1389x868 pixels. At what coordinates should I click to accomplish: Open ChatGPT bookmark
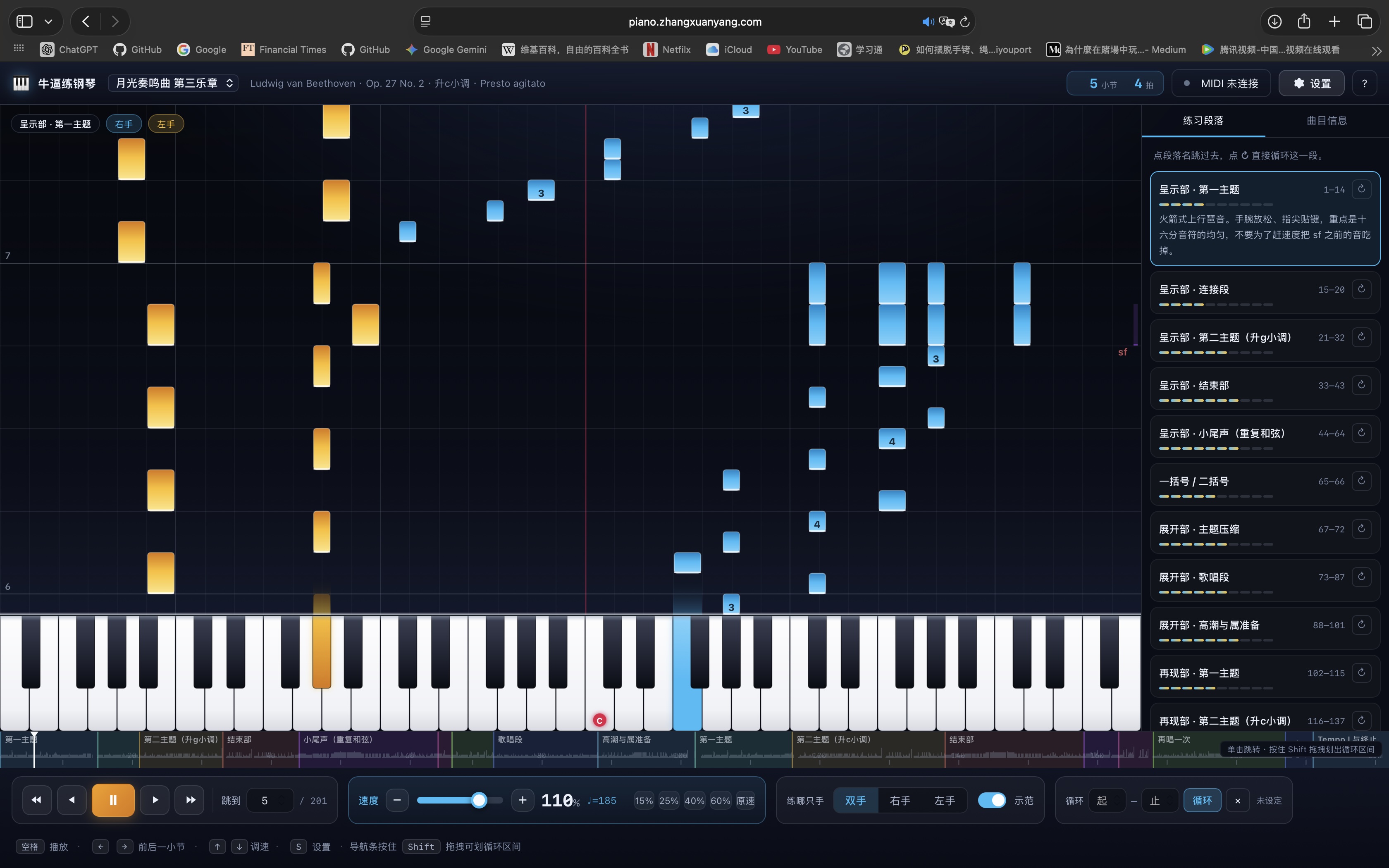(69, 50)
